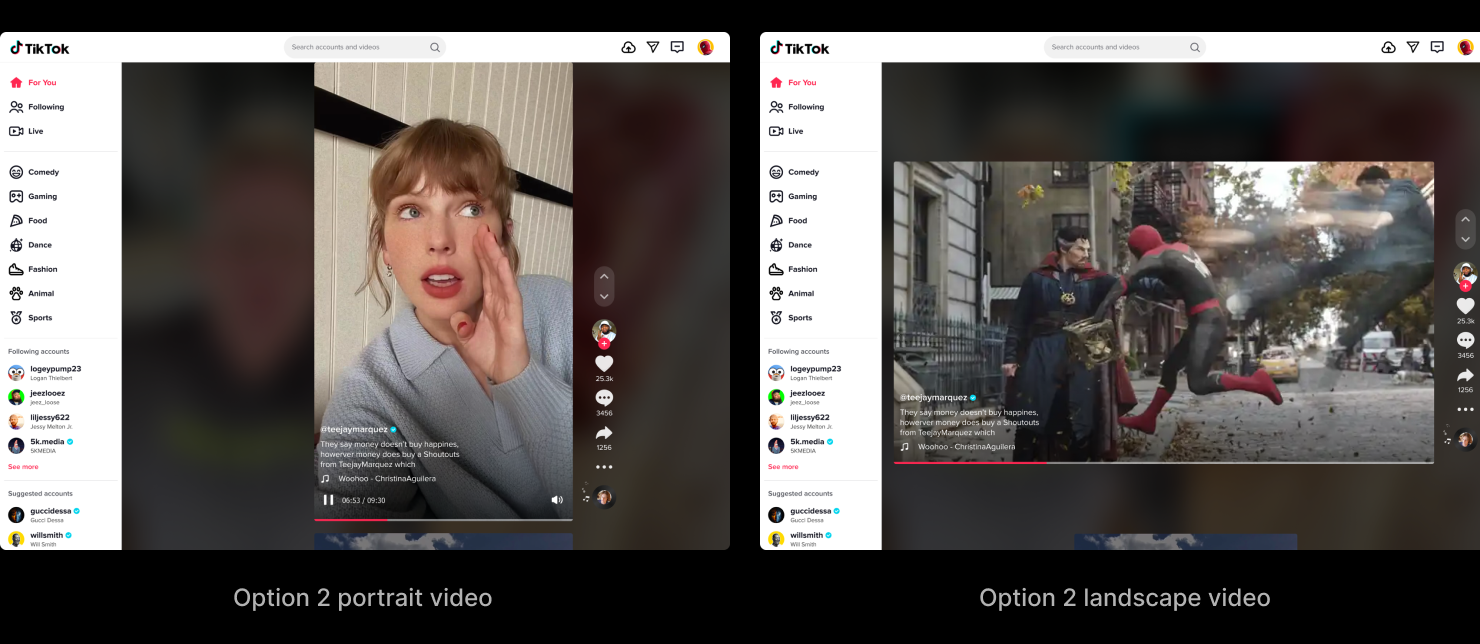Open three-dot more menu on landscape video
This screenshot has width=1480, height=644.
point(1465,409)
